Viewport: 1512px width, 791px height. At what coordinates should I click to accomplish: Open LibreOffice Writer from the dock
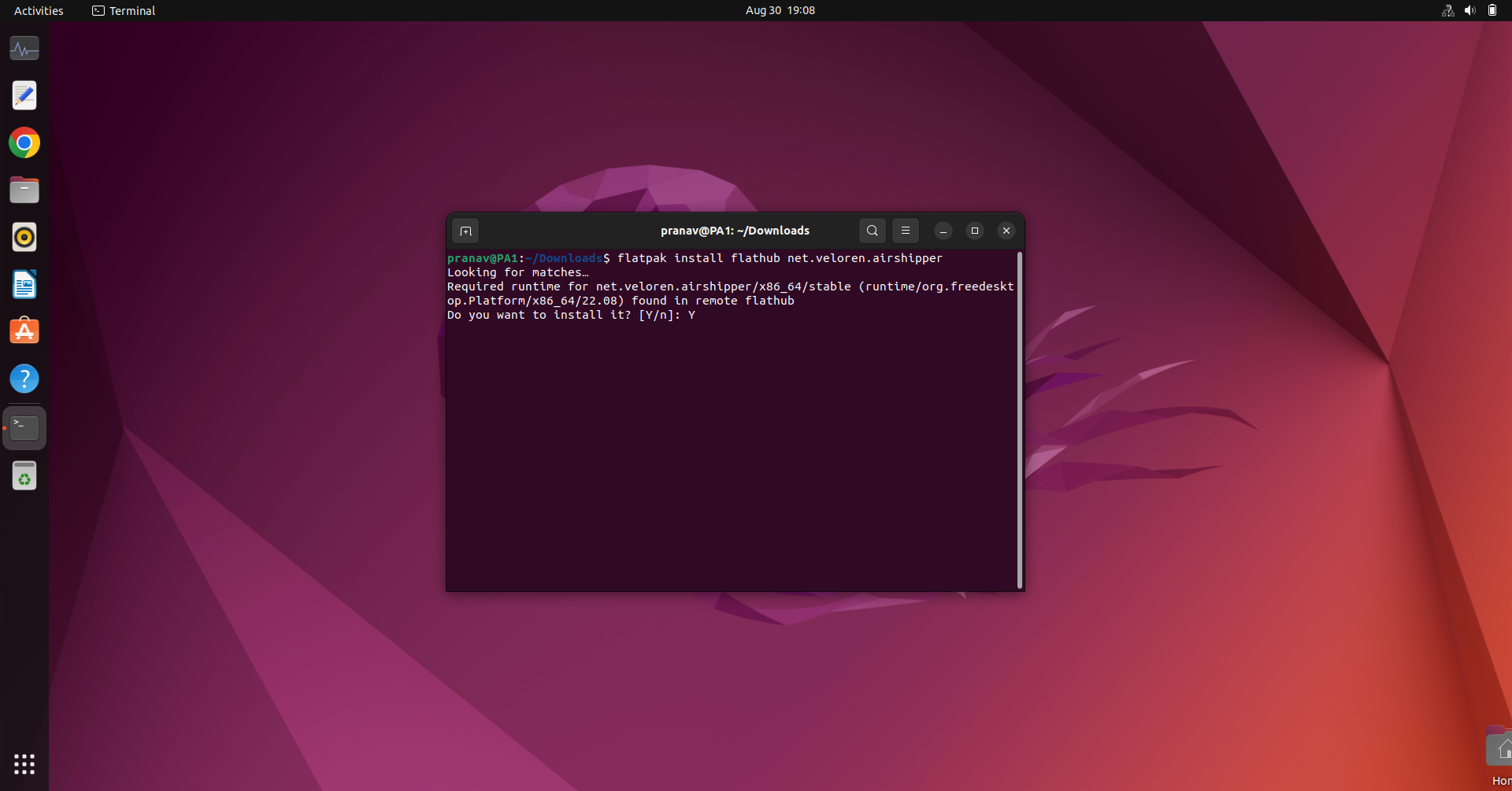24,284
